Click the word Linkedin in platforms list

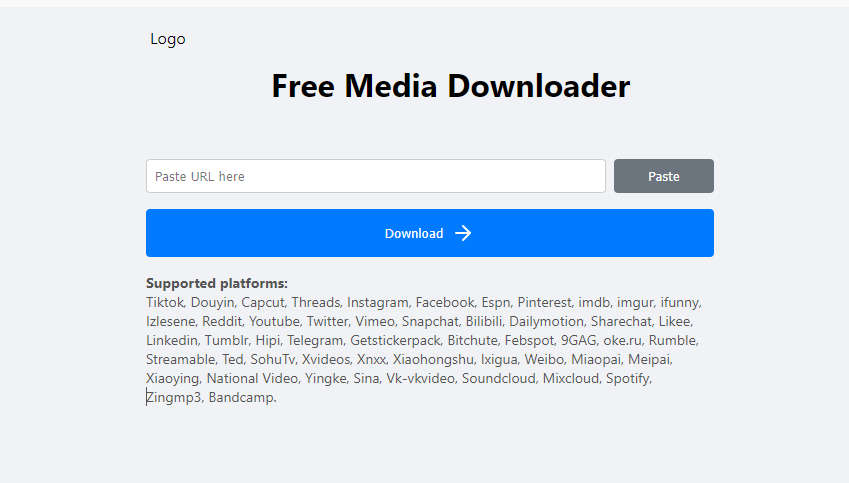172,340
